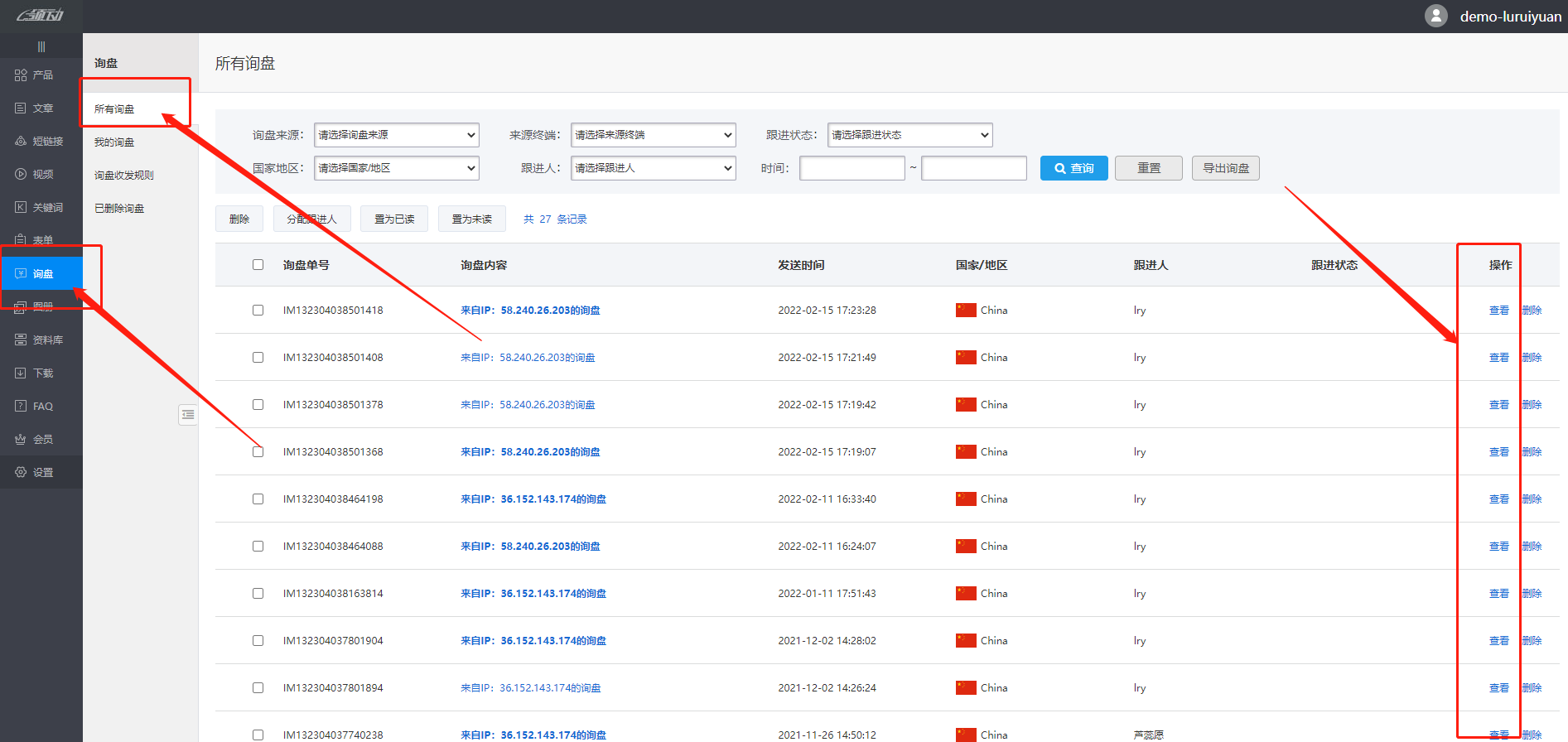The height and width of the screenshot is (742, 1568).
Task: Select the 短链接 short link icon
Action: click(x=21, y=142)
